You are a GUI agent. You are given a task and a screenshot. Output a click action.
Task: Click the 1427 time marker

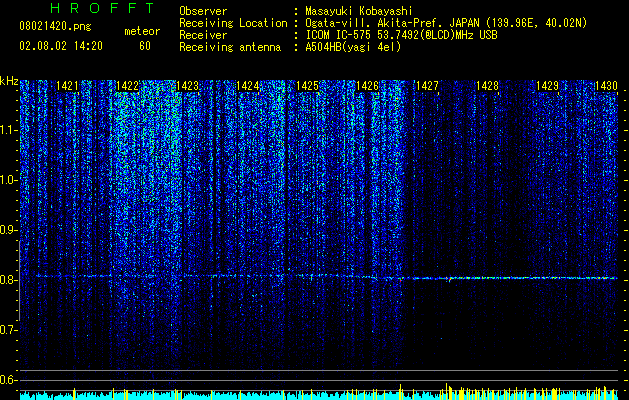[427, 86]
